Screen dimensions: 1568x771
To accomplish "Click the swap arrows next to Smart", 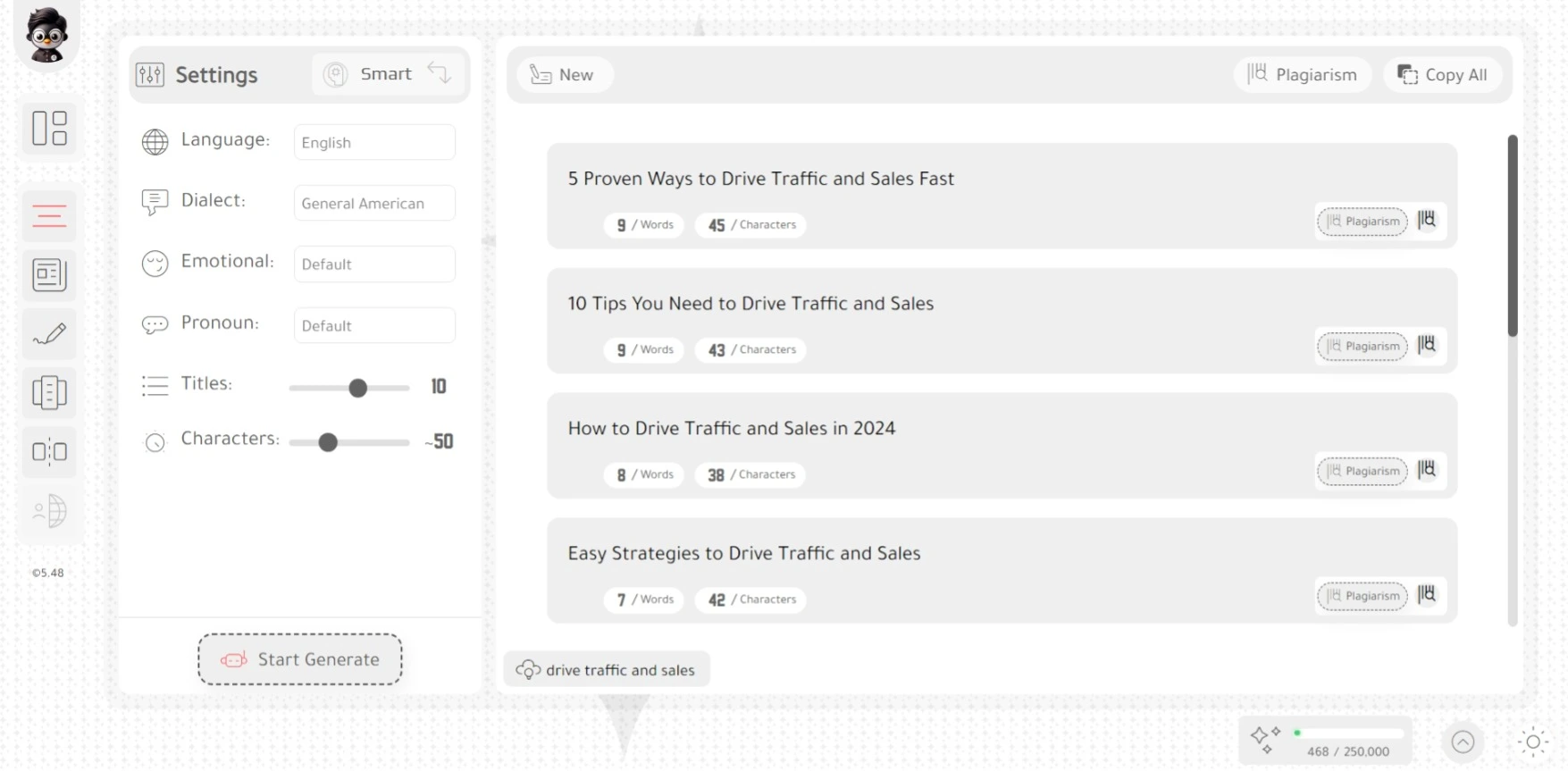I will pyautogui.click(x=440, y=72).
